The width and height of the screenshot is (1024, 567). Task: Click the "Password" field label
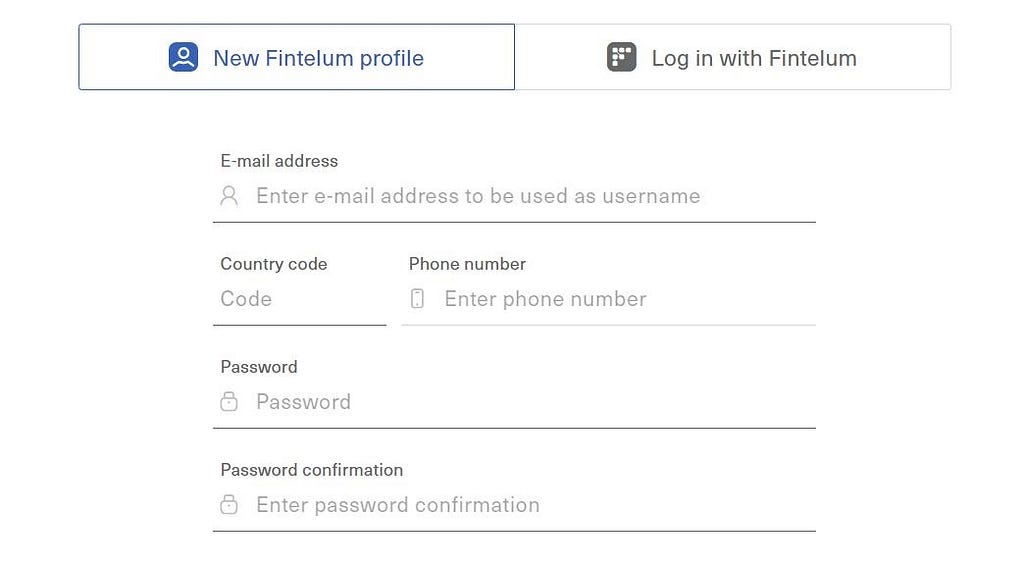point(258,367)
